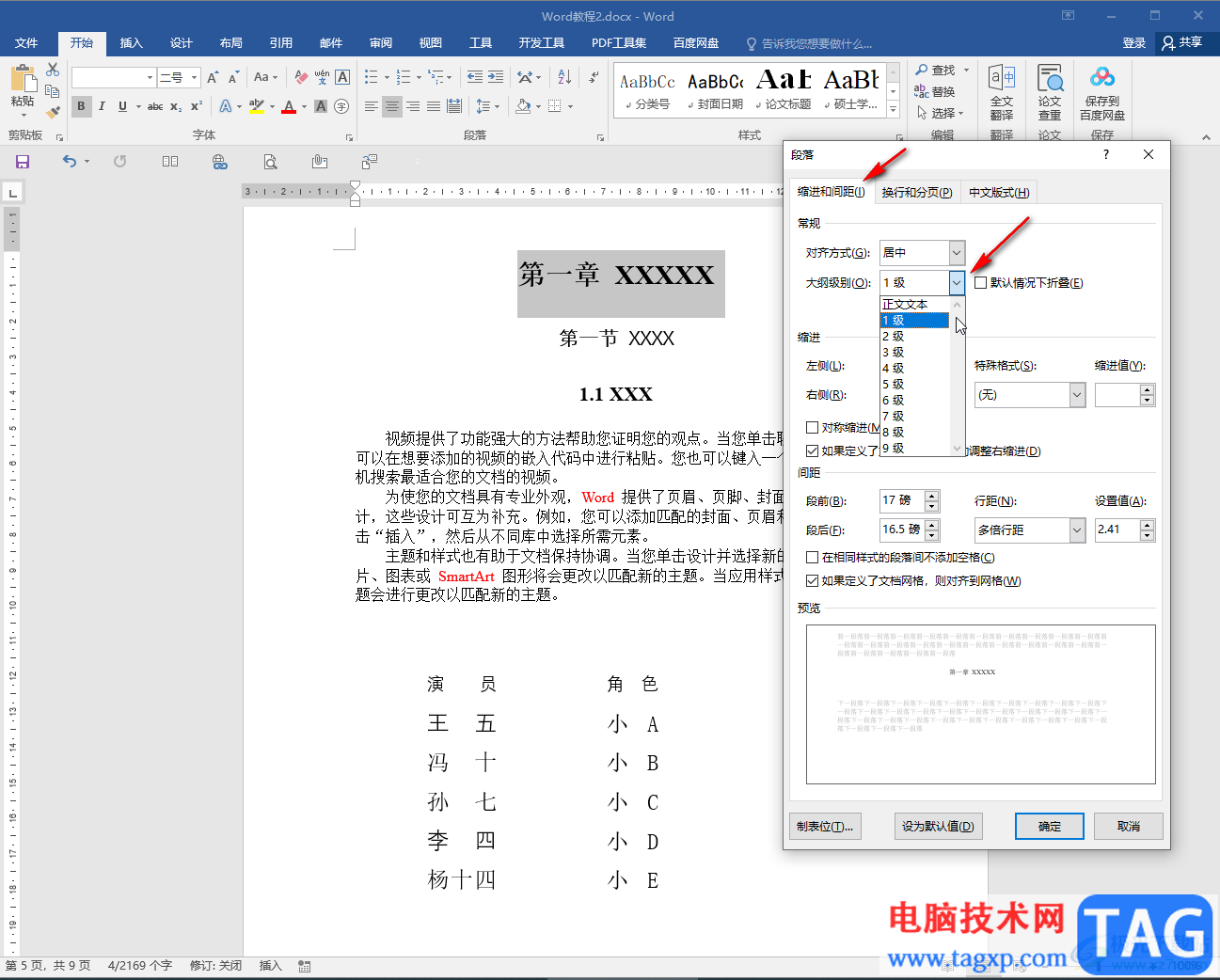The height and width of the screenshot is (980, 1220).
Task: Click 共享 share button
Action: pos(1182,42)
